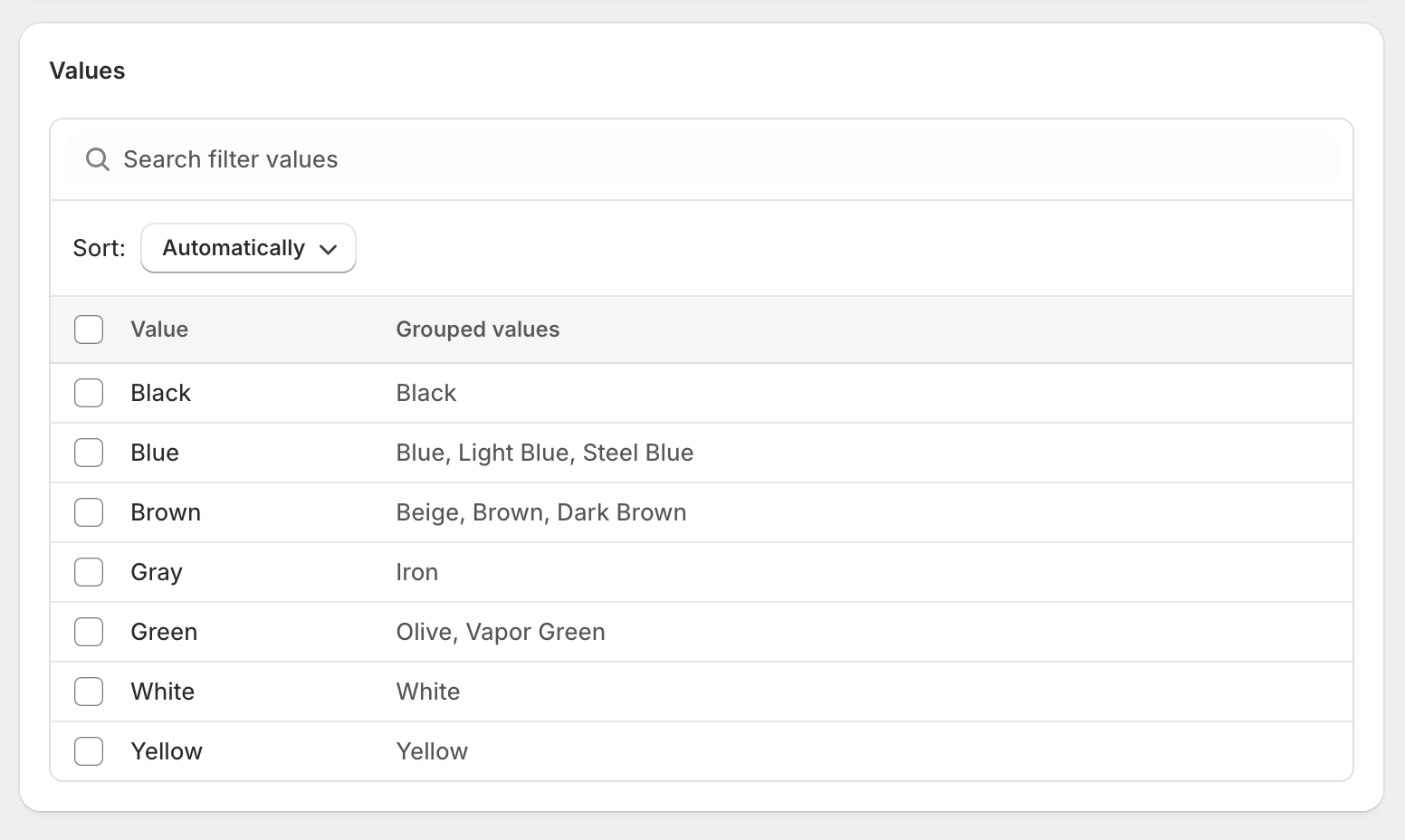Screen dimensions: 1405x840
Task: Click the Automatically dropdown chevron arrow
Action: (329, 249)
